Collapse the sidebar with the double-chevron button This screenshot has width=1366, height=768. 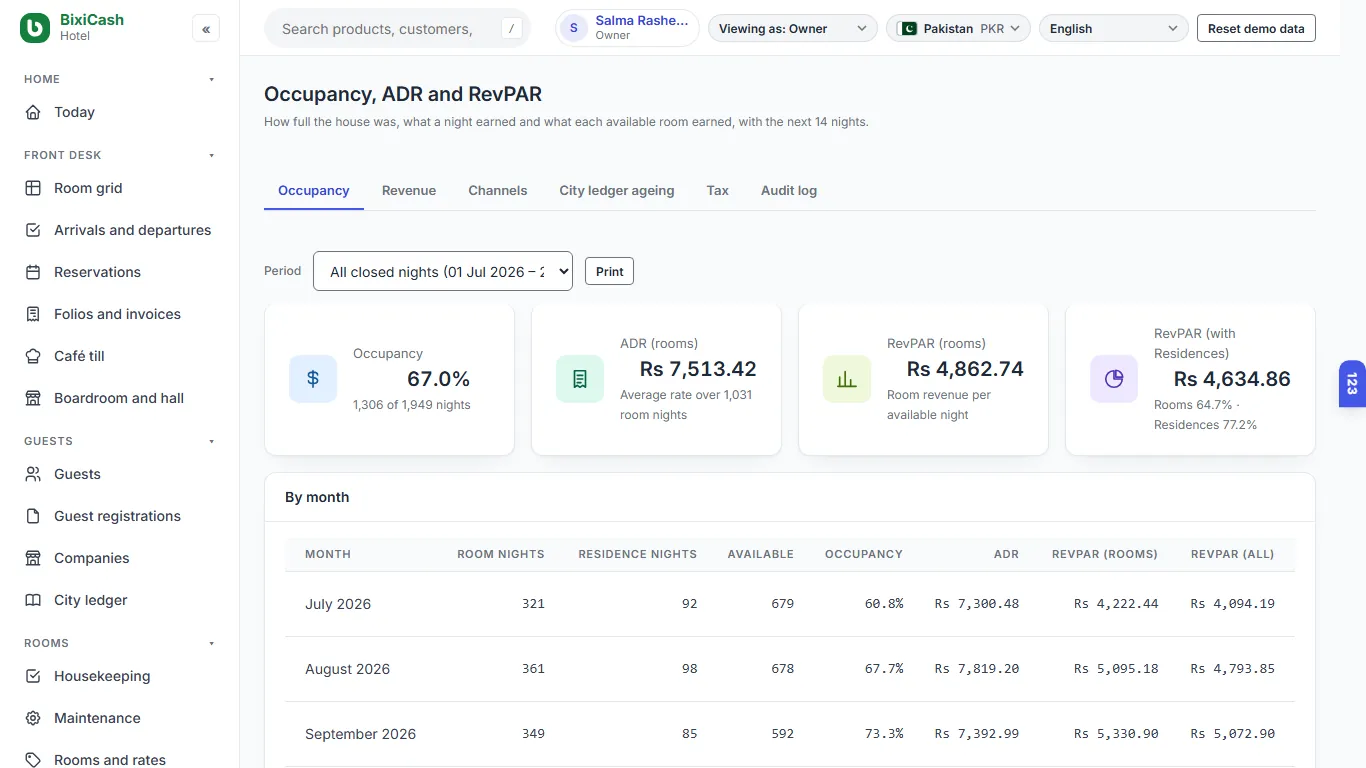pos(206,29)
